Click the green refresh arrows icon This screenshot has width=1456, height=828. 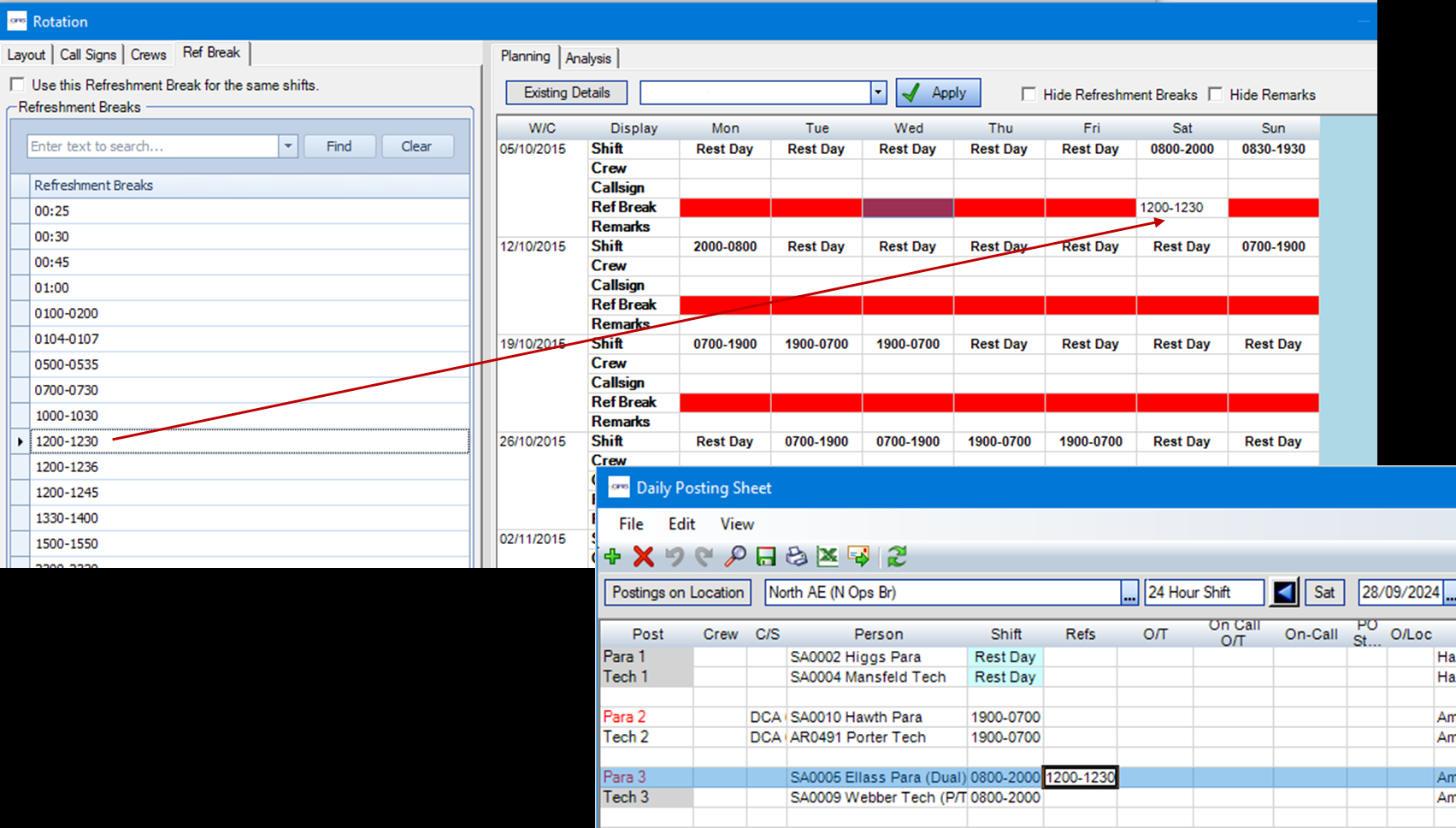(896, 557)
